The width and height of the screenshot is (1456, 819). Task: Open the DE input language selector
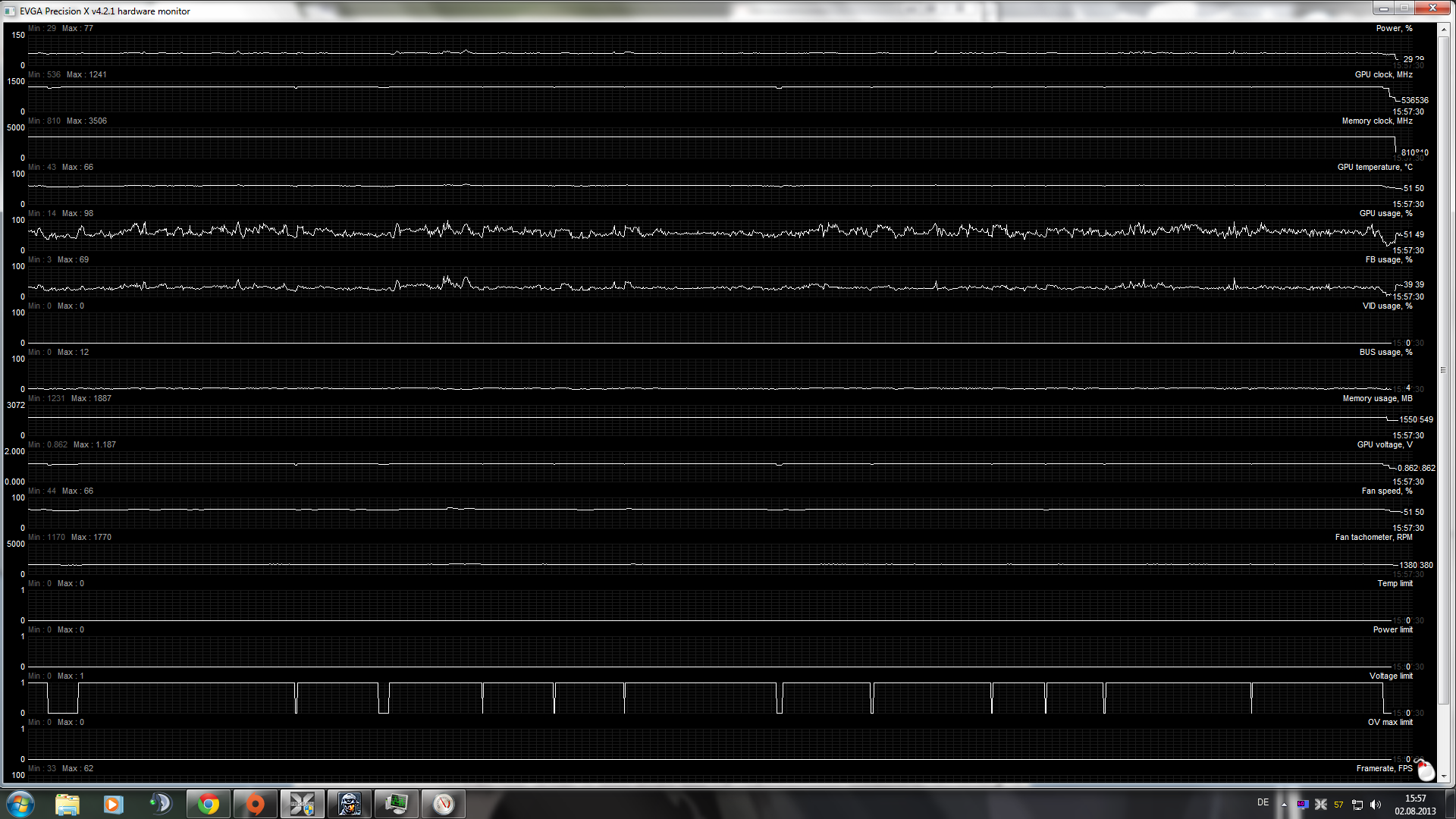(1263, 802)
